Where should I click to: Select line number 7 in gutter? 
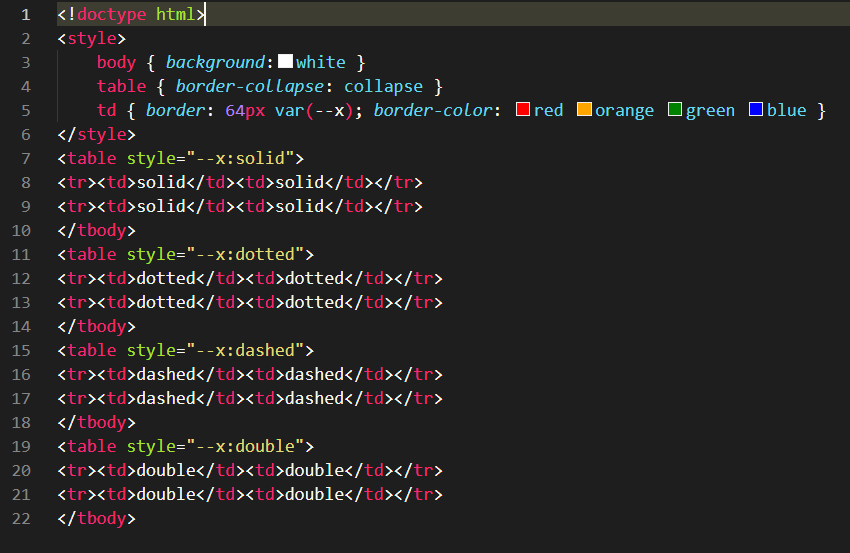(25, 158)
